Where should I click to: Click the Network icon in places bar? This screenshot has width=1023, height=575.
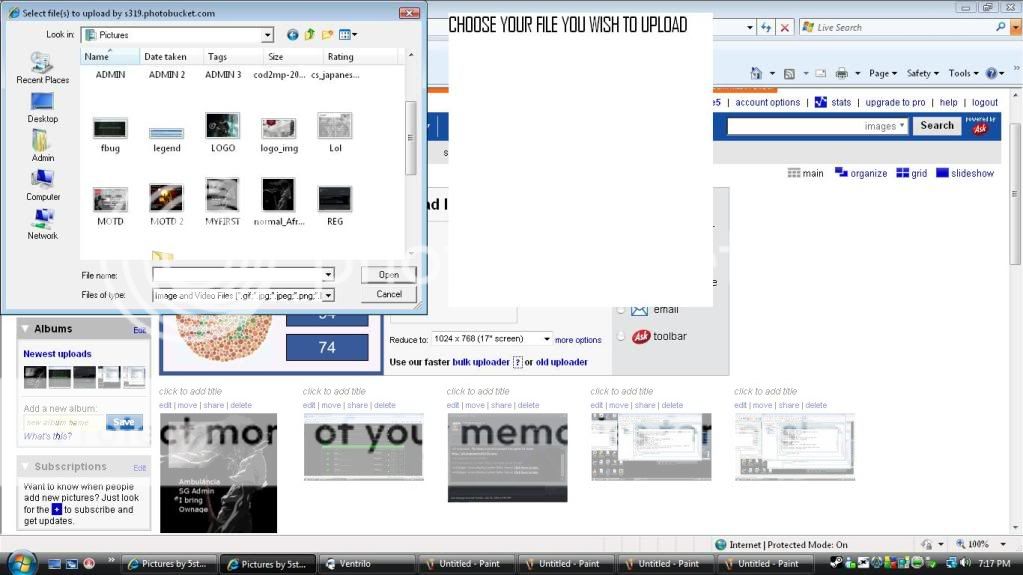[x=42, y=224]
